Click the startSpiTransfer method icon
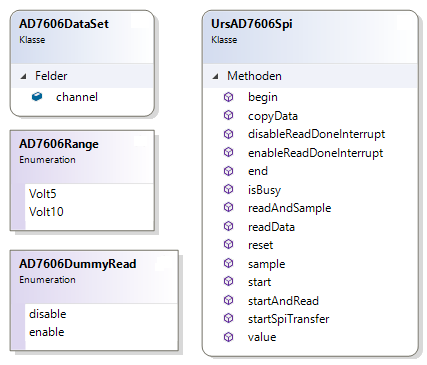This screenshot has height=365, width=427. pos(228,318)
